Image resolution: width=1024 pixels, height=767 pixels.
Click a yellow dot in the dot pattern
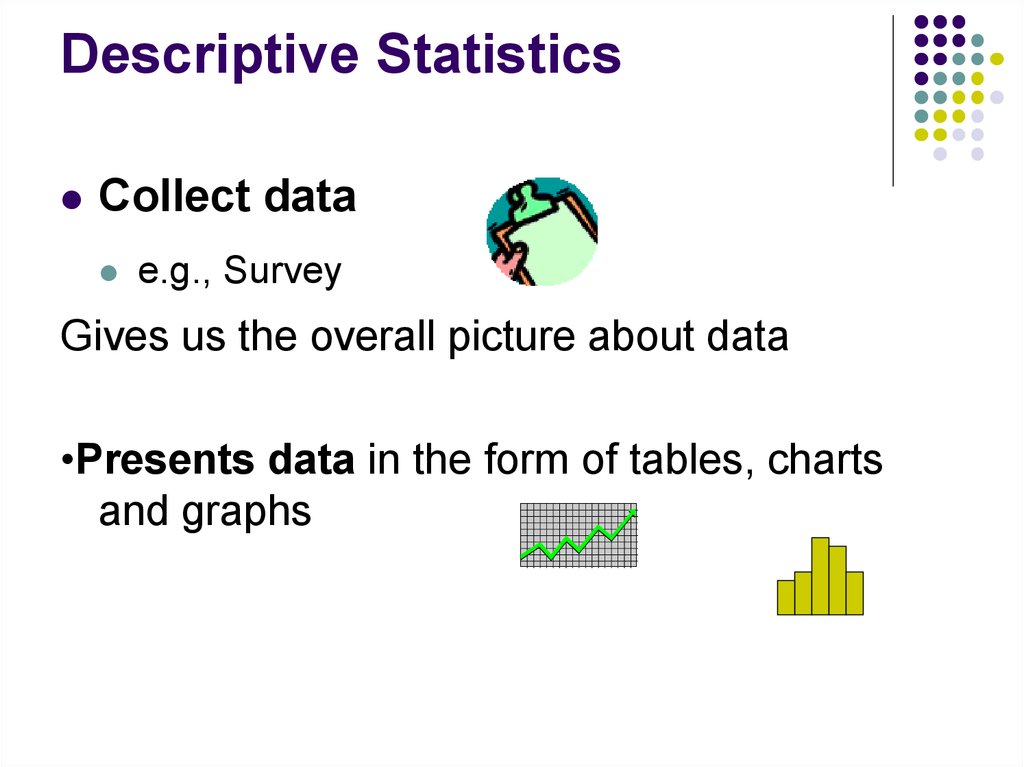click(x=997, y=59)
